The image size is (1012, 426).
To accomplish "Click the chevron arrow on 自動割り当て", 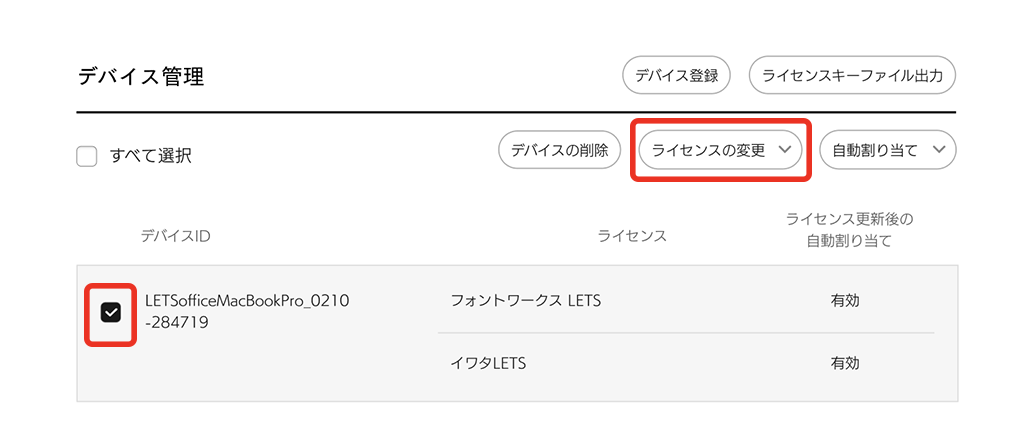I will click(x=938, y=150).
